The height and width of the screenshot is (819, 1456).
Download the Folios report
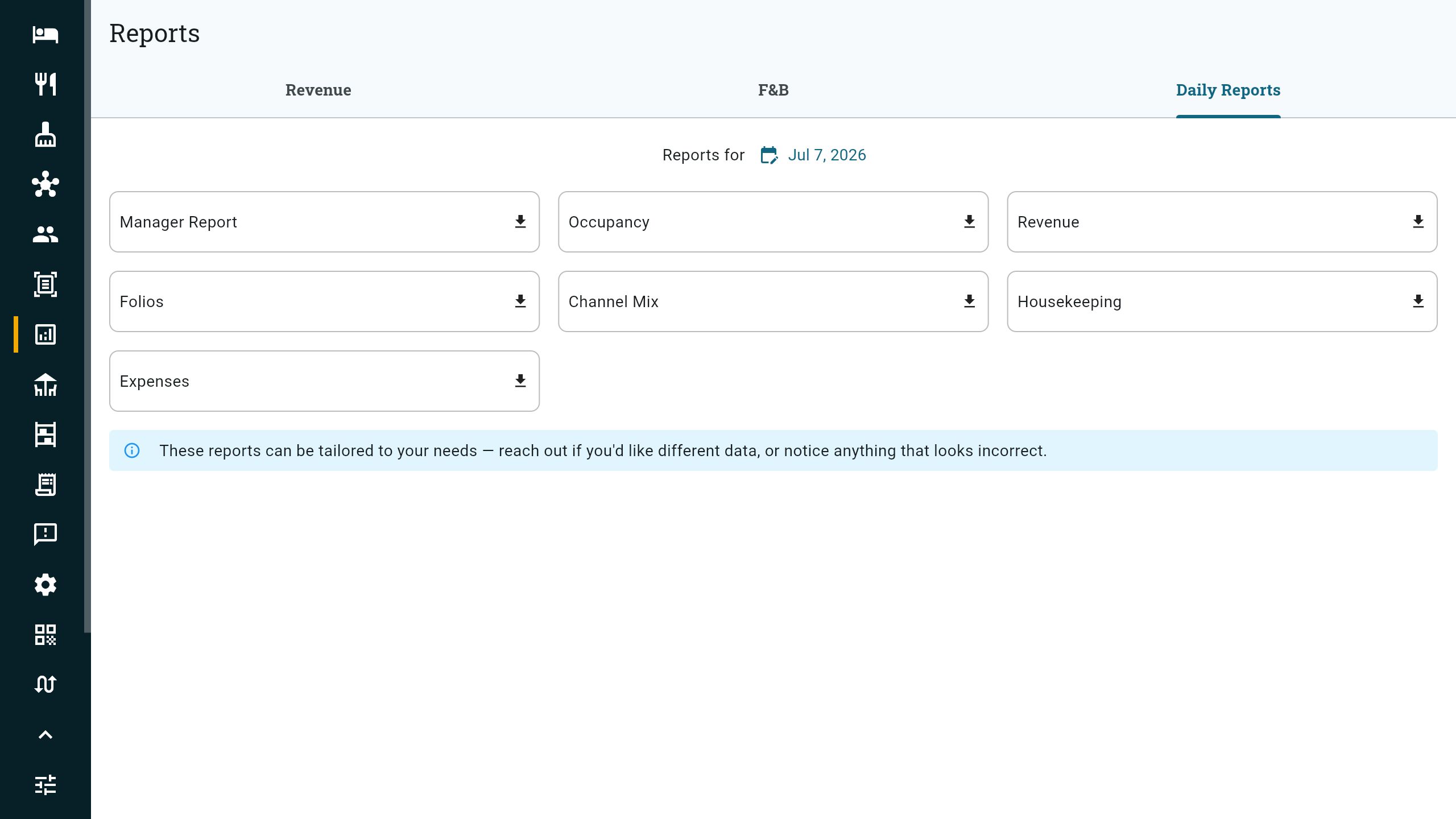(520, 301)
